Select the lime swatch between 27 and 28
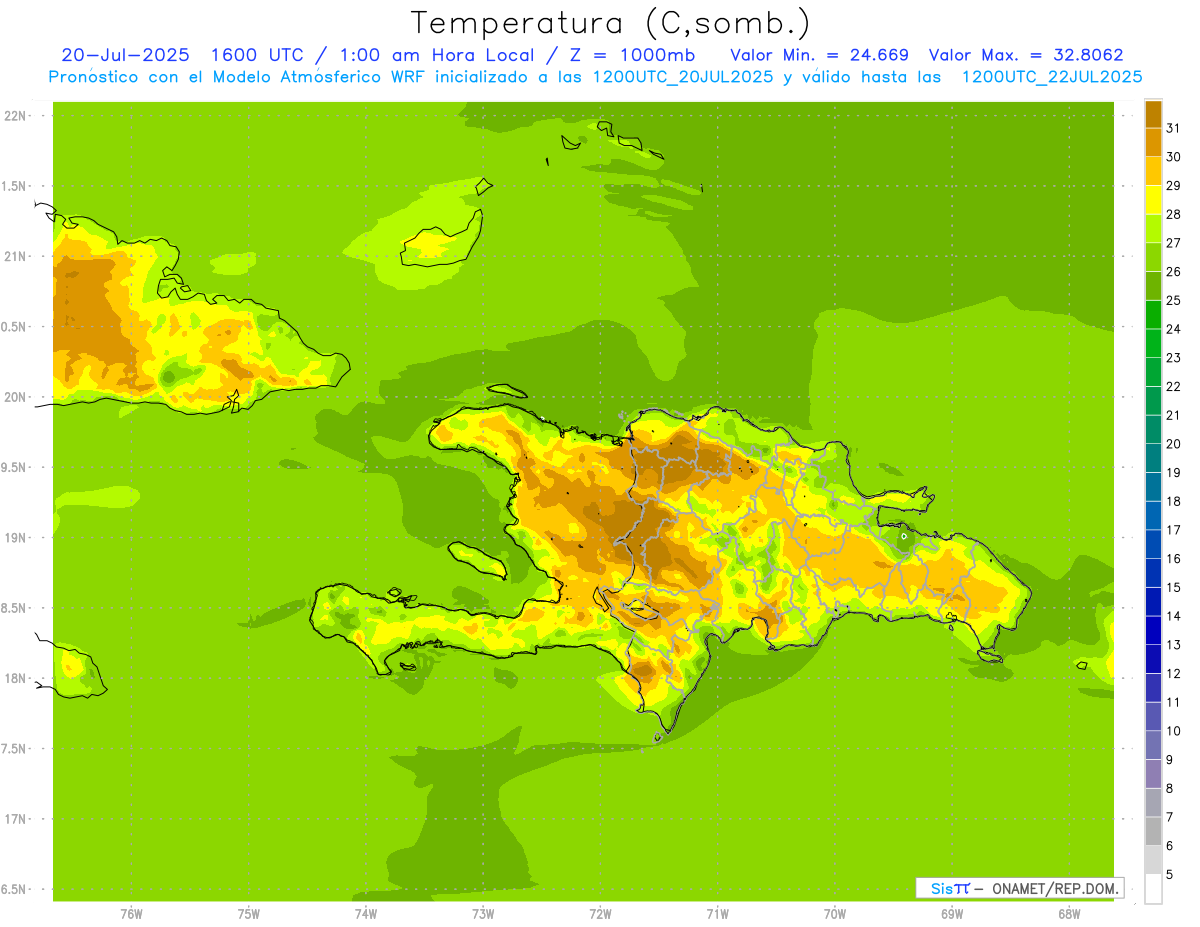 (1153, 229)
